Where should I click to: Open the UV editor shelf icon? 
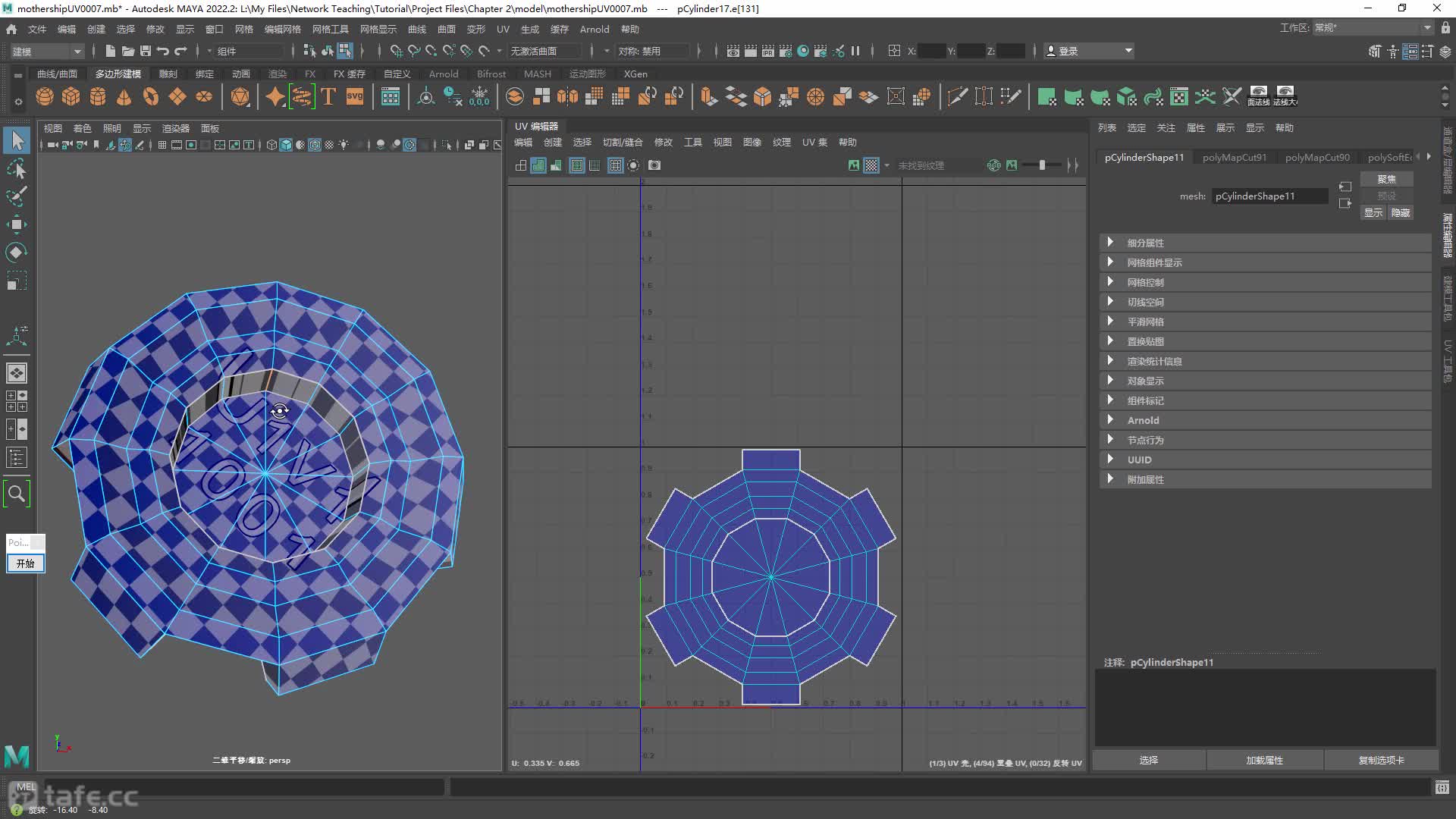coord(1179,96)
